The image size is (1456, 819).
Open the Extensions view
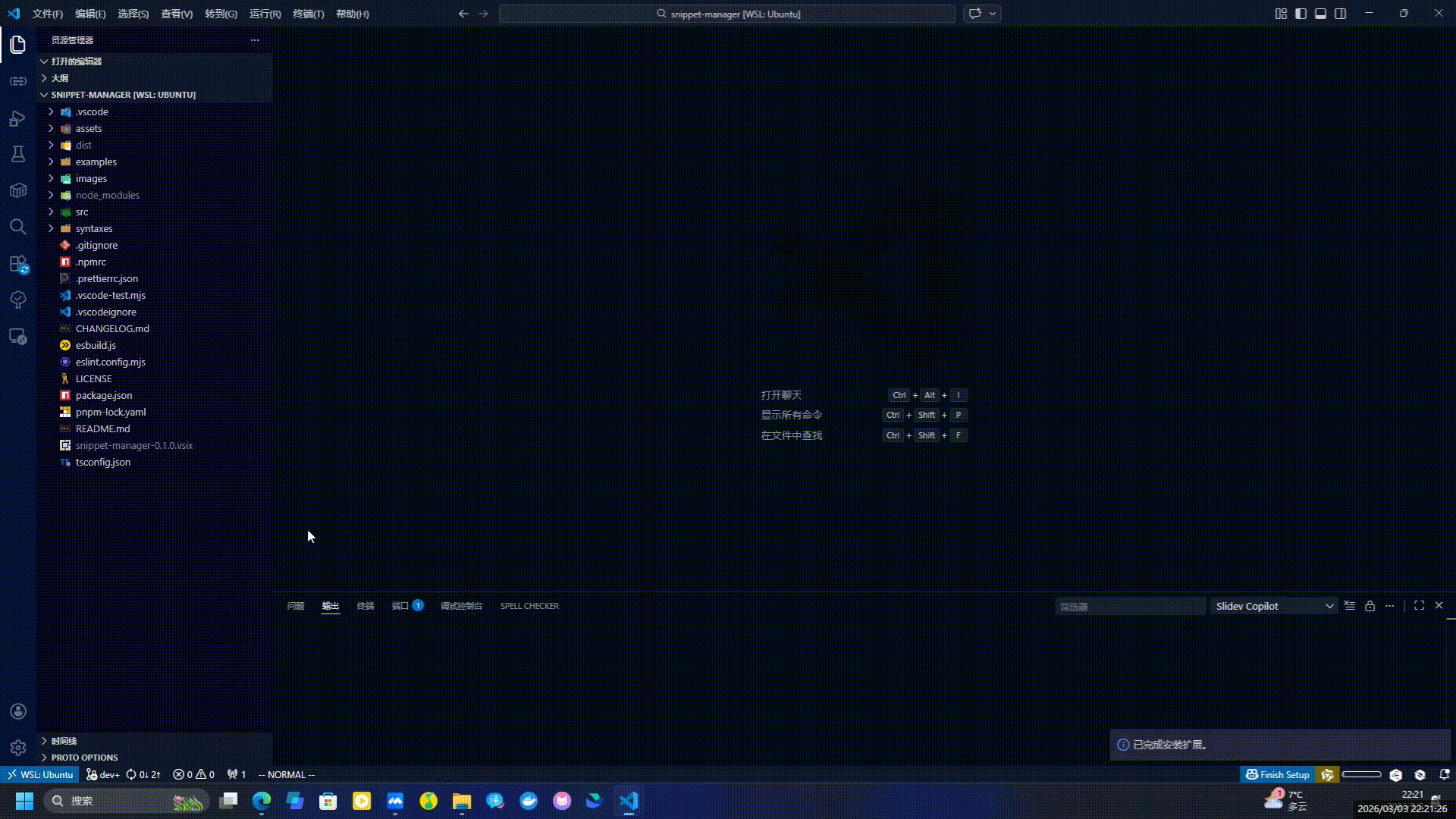tap(17, 264)
